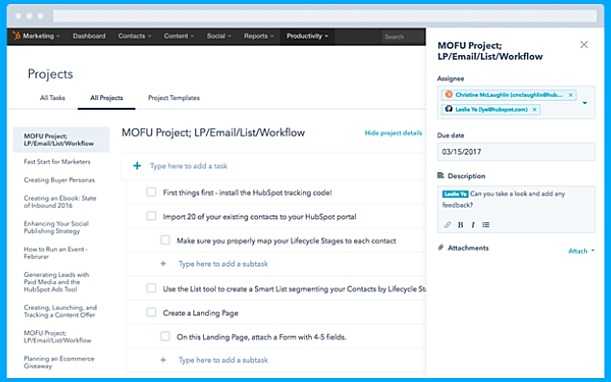Click the plus icon to add a task
The image size is (611, 382).
137,166
